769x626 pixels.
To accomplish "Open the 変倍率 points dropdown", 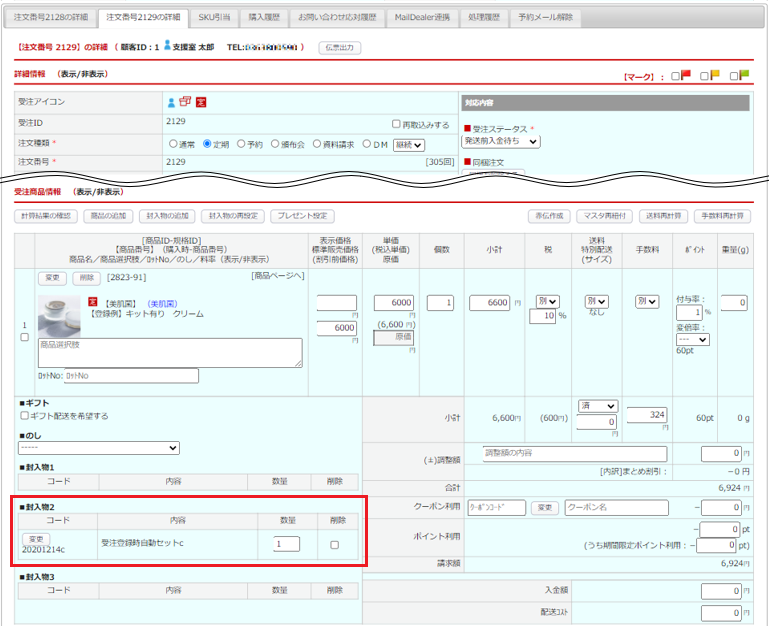I will point(692,339).
